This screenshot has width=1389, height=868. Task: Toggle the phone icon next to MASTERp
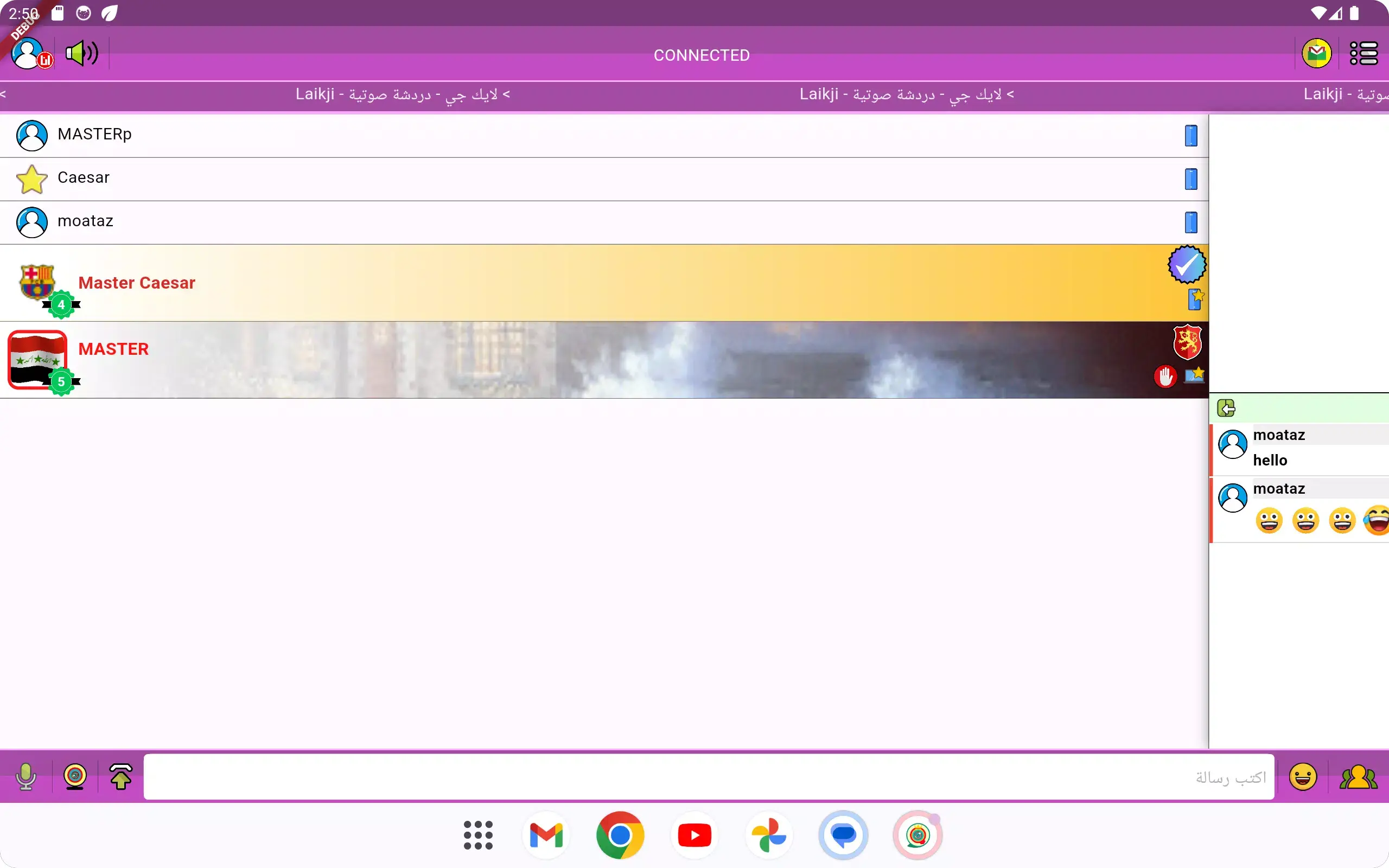pos(1191,136)
